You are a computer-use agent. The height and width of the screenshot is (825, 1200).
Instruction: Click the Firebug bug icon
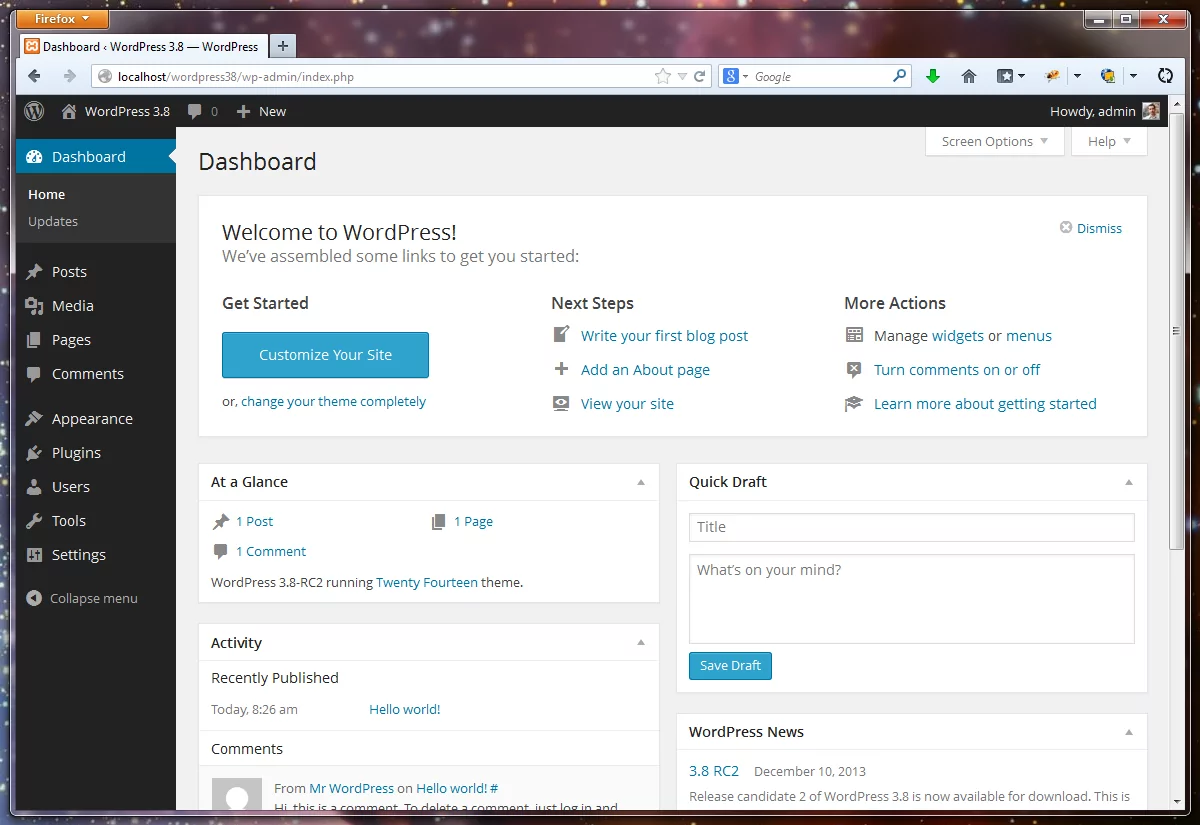[1052, 76]
